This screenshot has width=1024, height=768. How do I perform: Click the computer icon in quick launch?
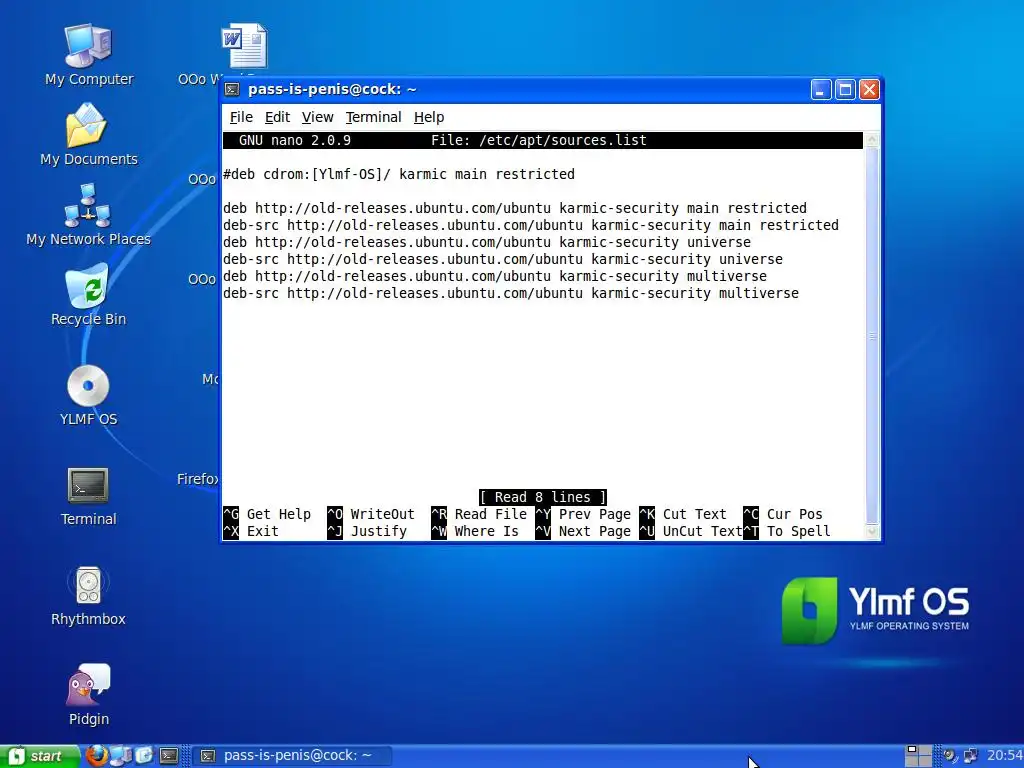click(121, 756)
